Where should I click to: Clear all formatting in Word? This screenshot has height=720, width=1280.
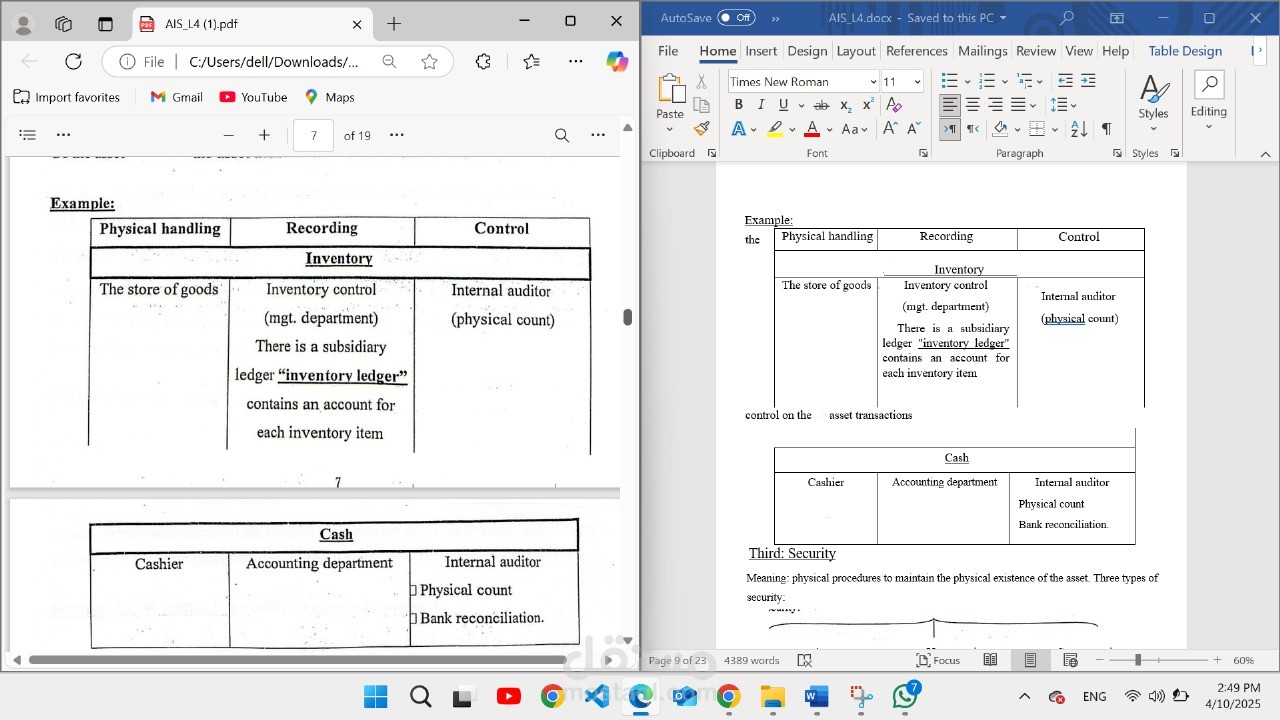pos(894,105)
